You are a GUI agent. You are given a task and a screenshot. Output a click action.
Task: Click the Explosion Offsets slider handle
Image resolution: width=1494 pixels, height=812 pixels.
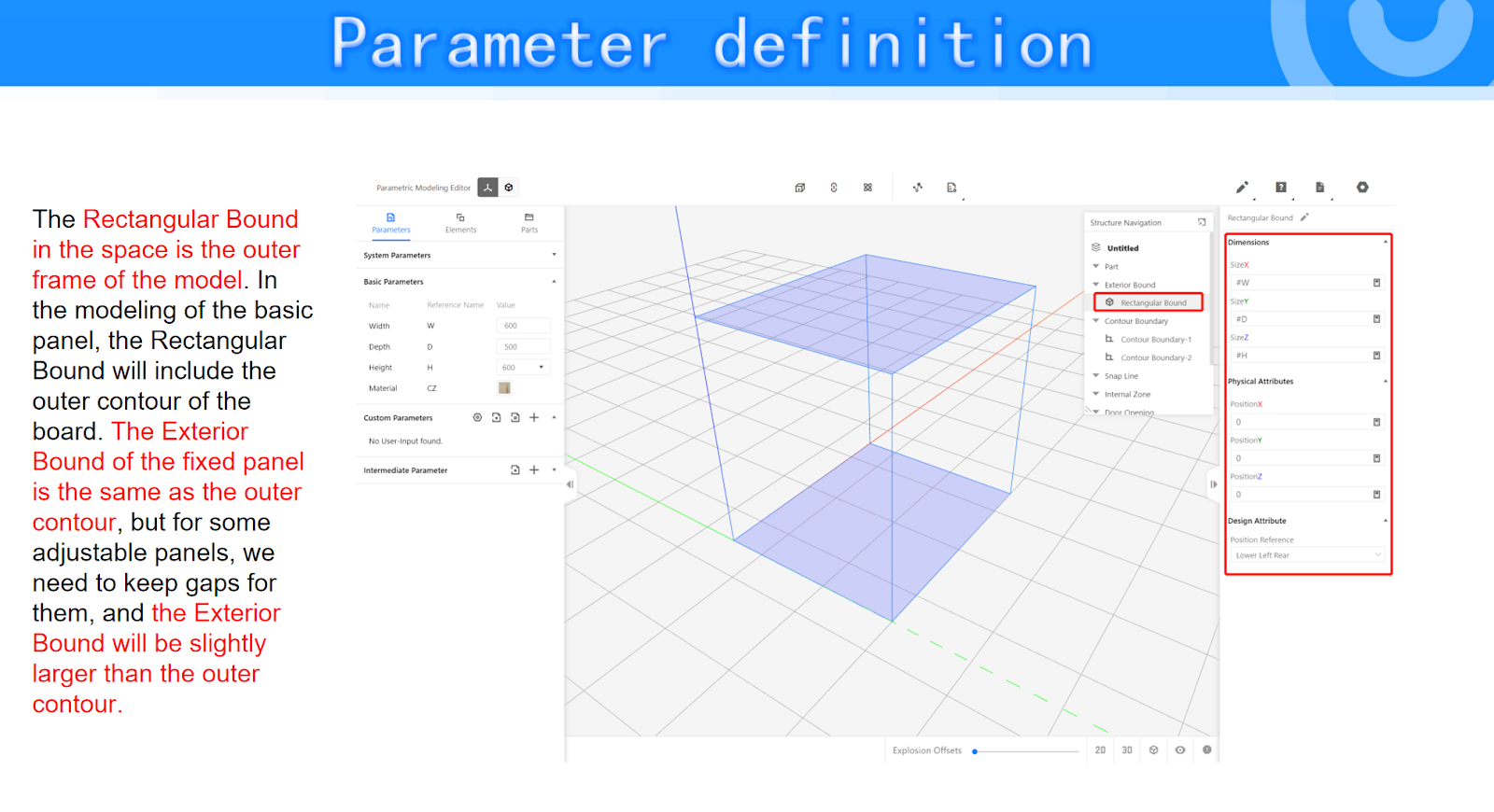975,751
